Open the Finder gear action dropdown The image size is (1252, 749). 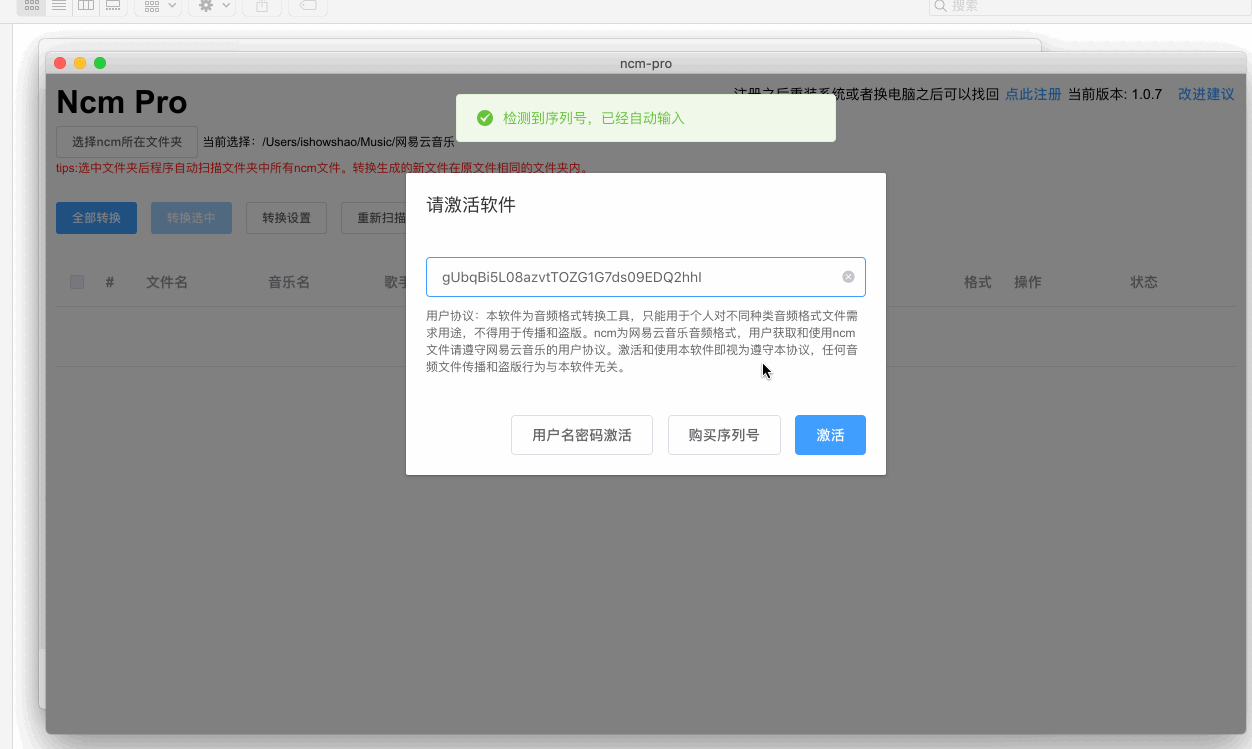pos(213,6)
